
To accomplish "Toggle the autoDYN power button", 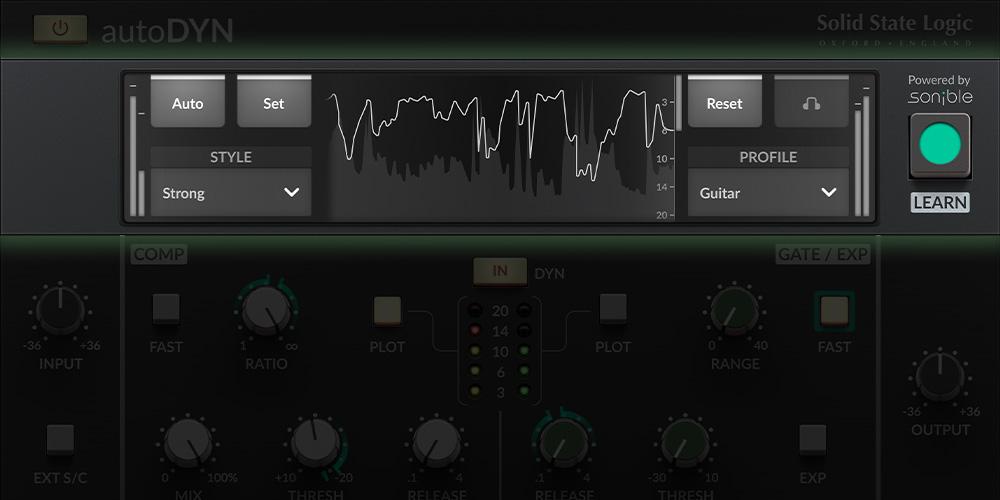I will [x=61, y=29].
